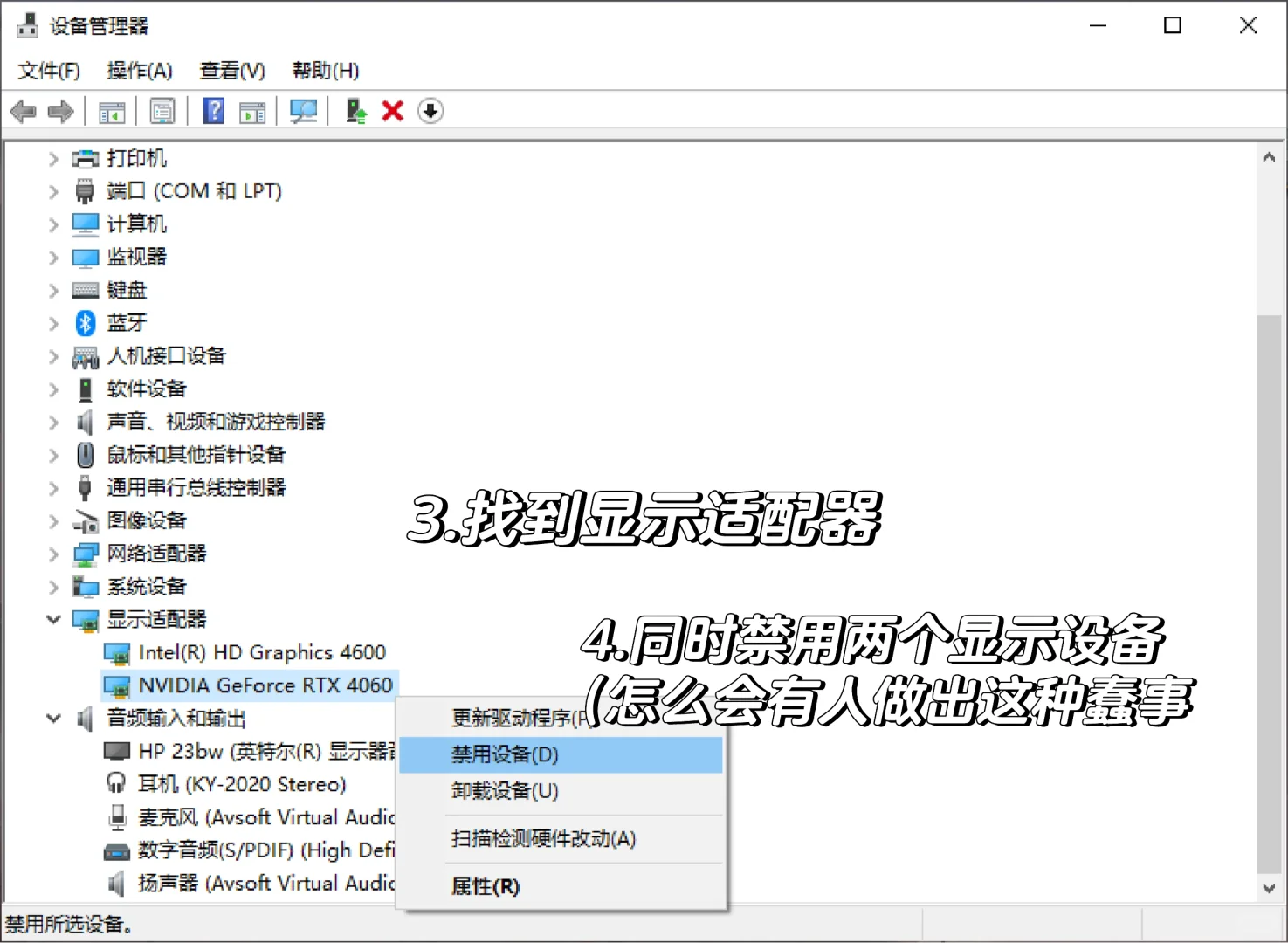Click the network adapter category icon
1288x943 pixels.
pos(86,554)
